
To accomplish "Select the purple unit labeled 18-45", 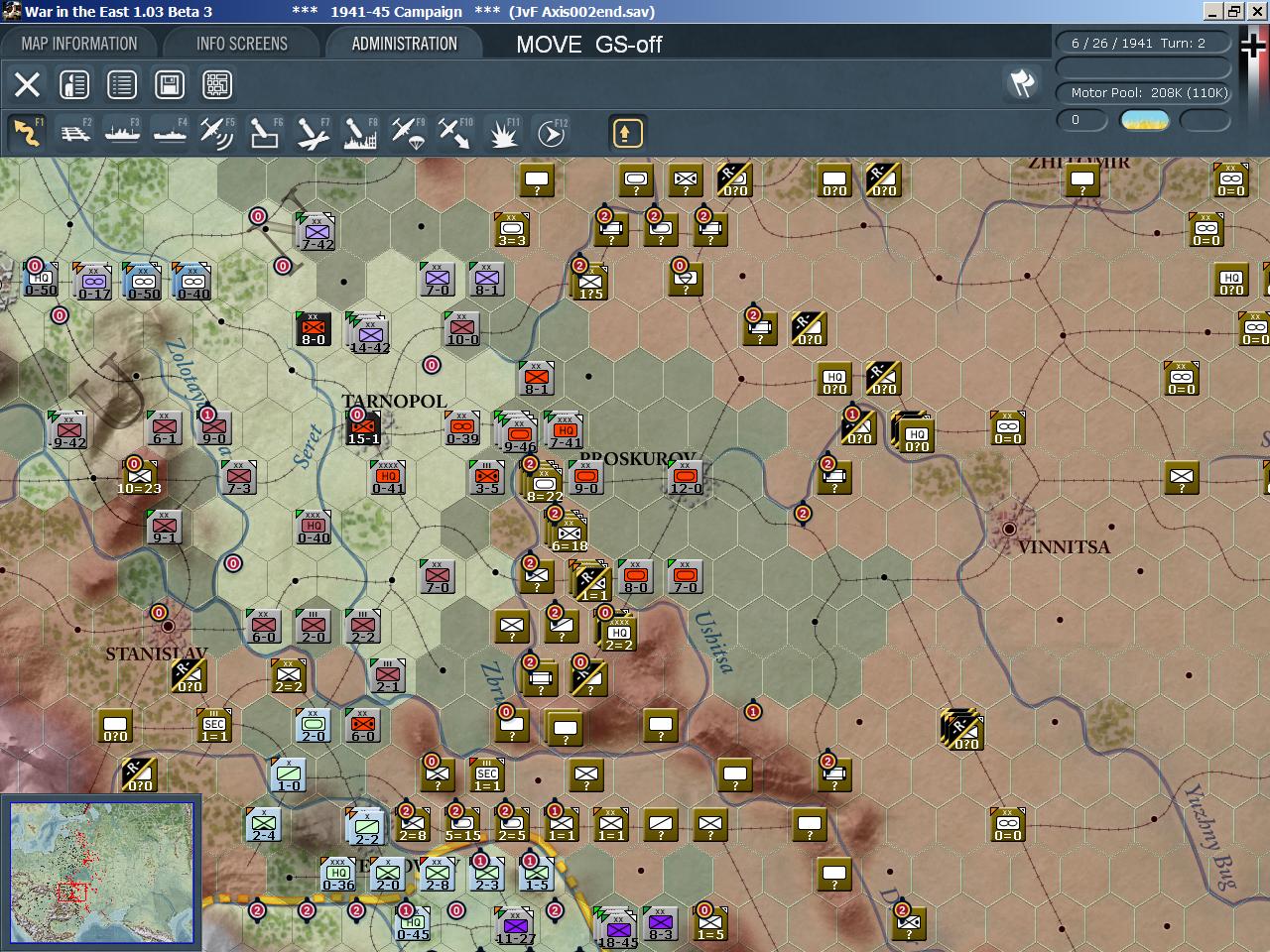I will point(617,929).
